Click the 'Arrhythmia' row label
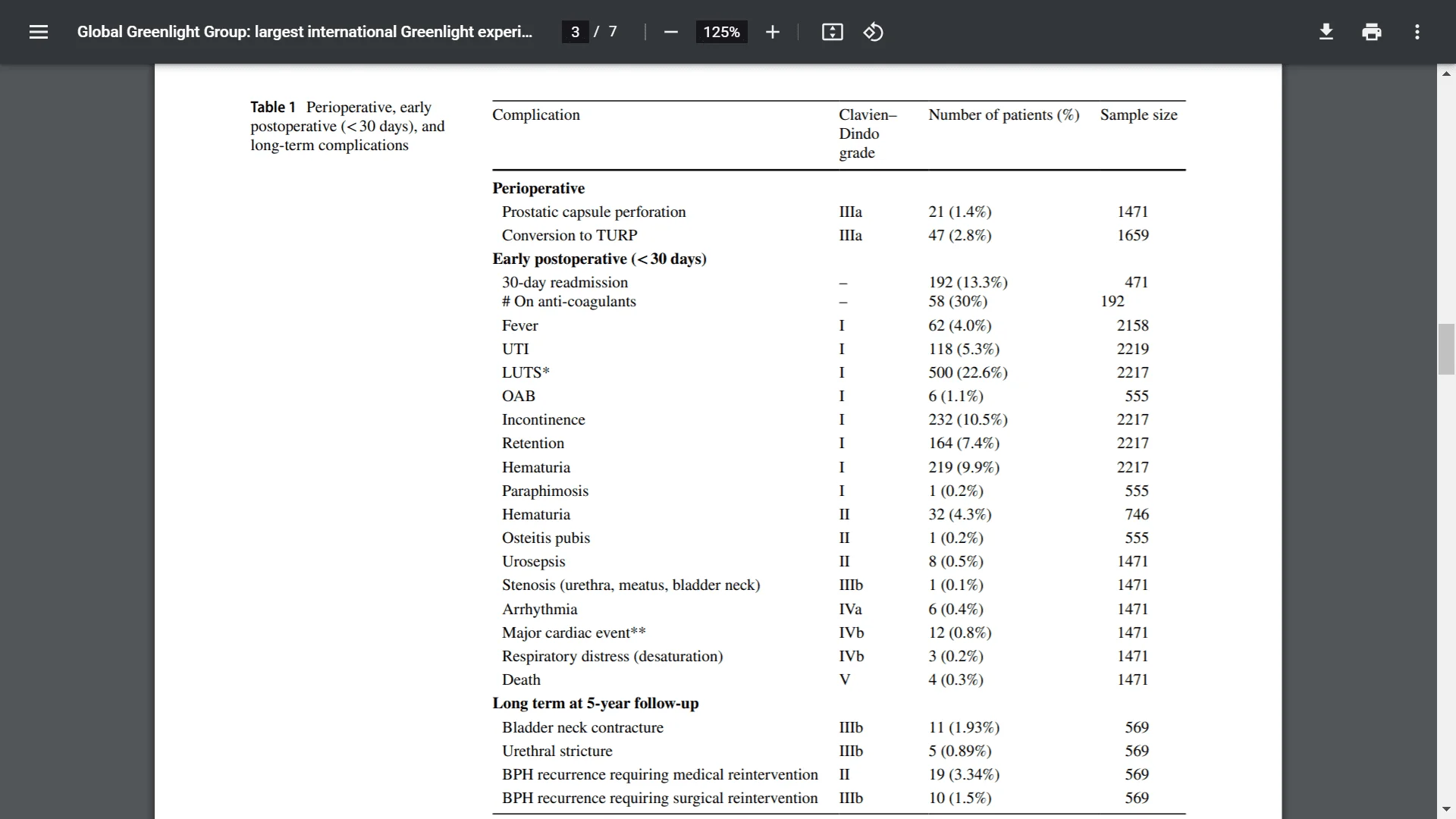 point(540,609)
